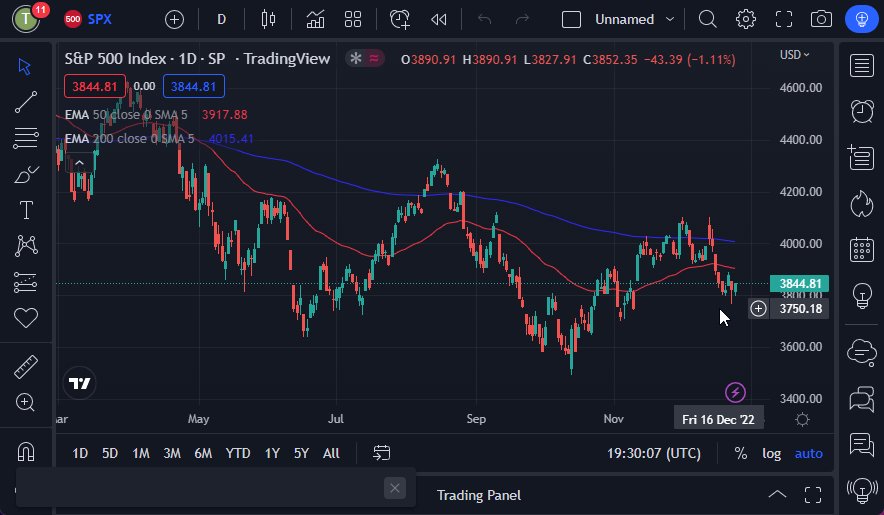Select the trend line drawing tool
Viewport: 884px width, 515px height.
tap(25, 101)
